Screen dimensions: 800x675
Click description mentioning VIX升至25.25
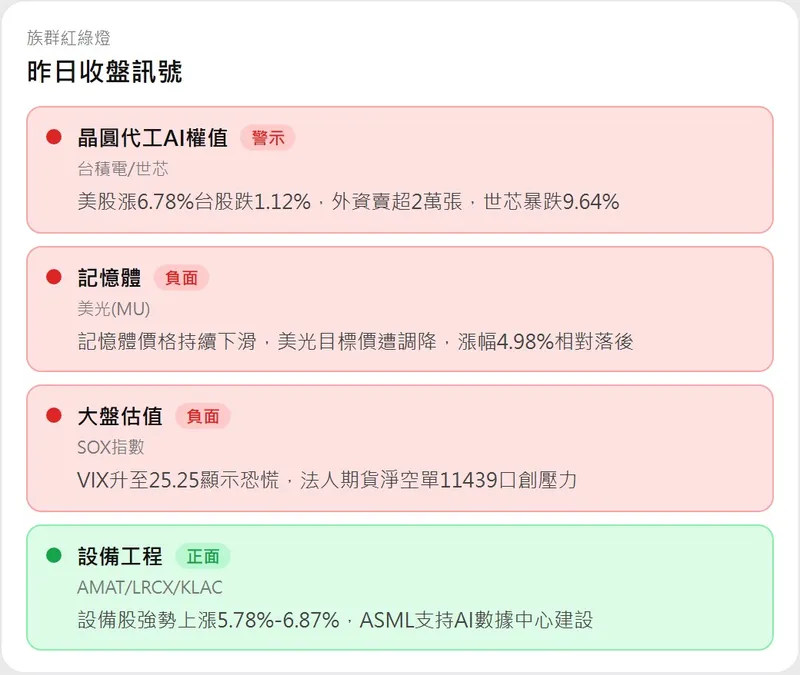[327, 480]
